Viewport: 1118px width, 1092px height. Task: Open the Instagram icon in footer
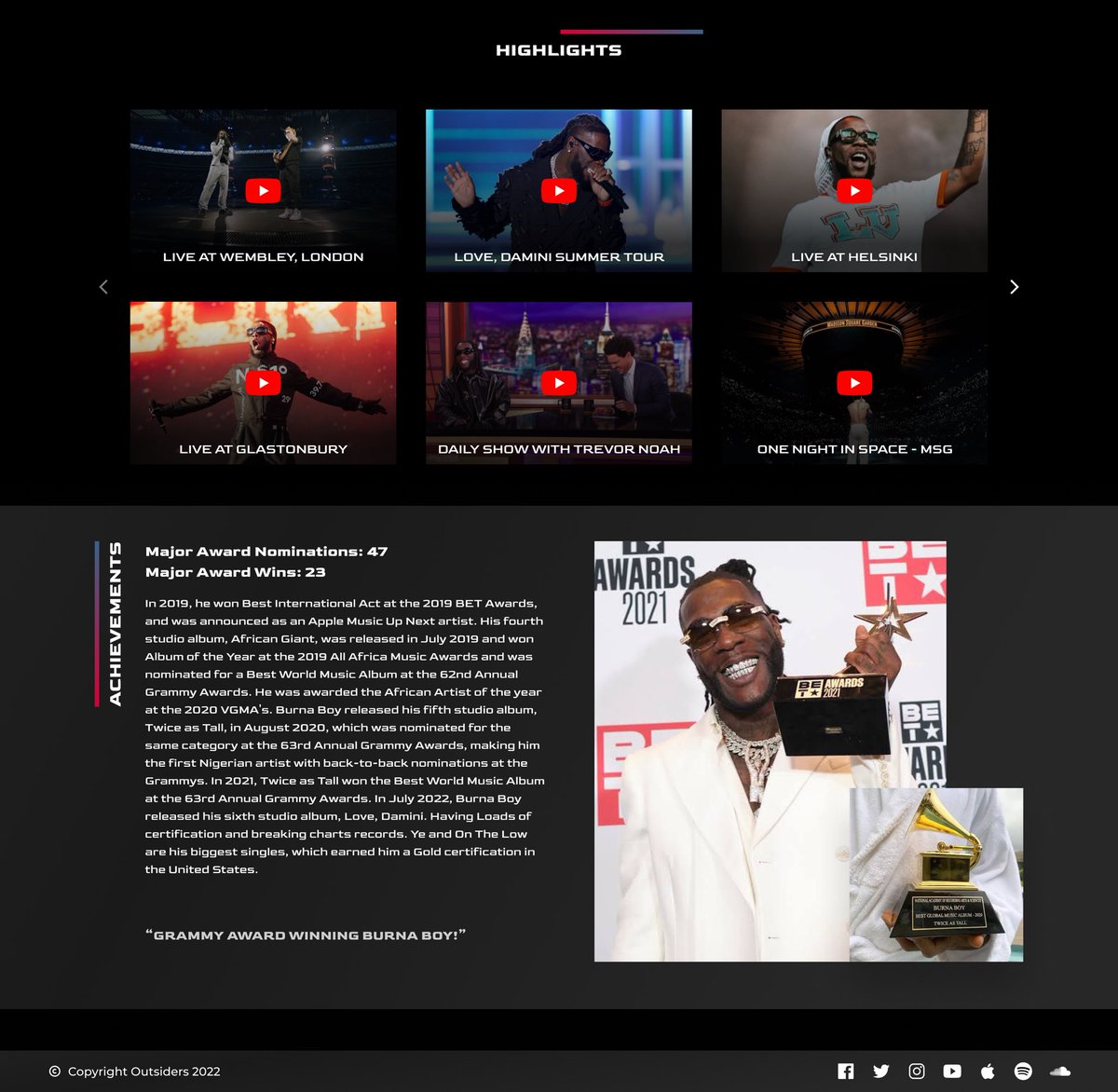pos(917,1072)
